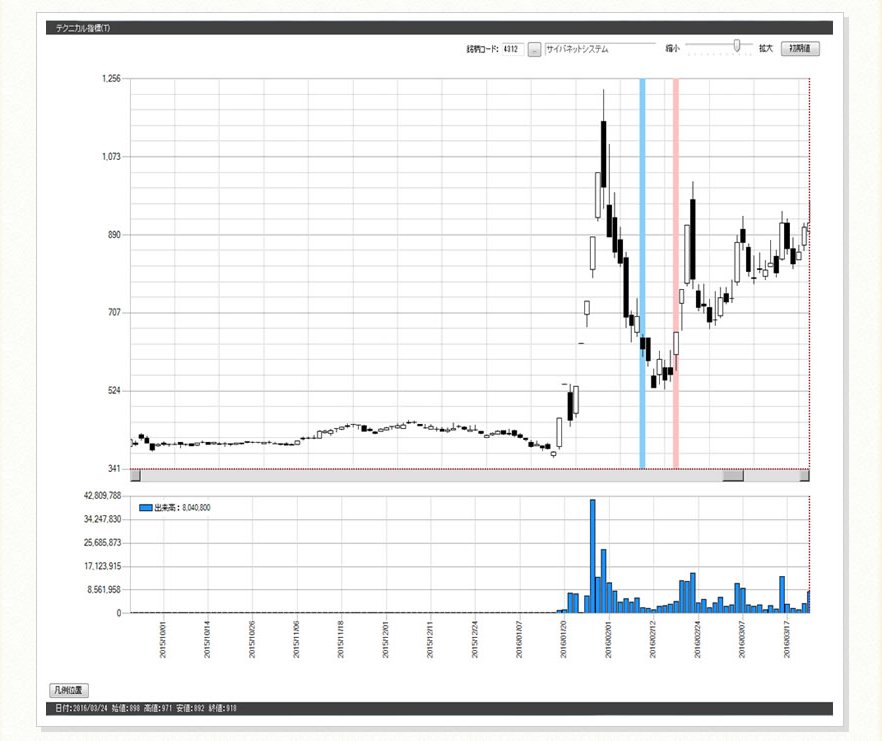Click the 拡大 label right of zoom slider
This screenshot has width=882, height=741.
(765, 48)
